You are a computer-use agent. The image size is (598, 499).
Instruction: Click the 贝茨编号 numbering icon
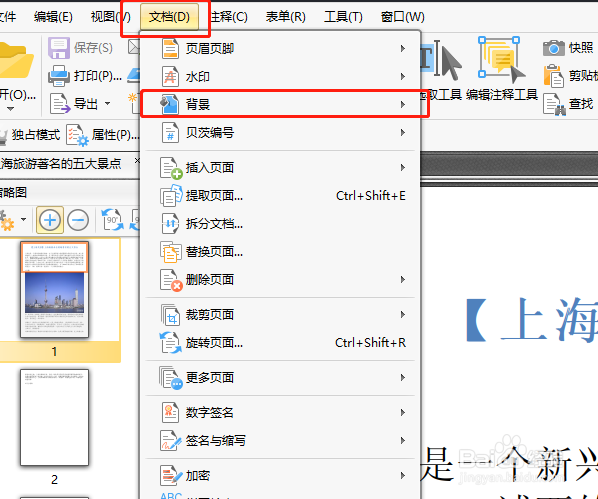(170, 133)
